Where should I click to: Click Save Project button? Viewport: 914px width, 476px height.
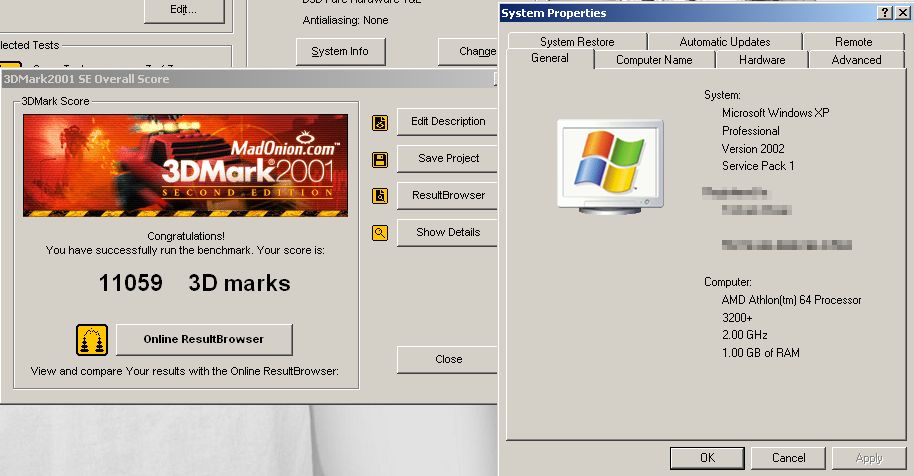pos(447,158)
